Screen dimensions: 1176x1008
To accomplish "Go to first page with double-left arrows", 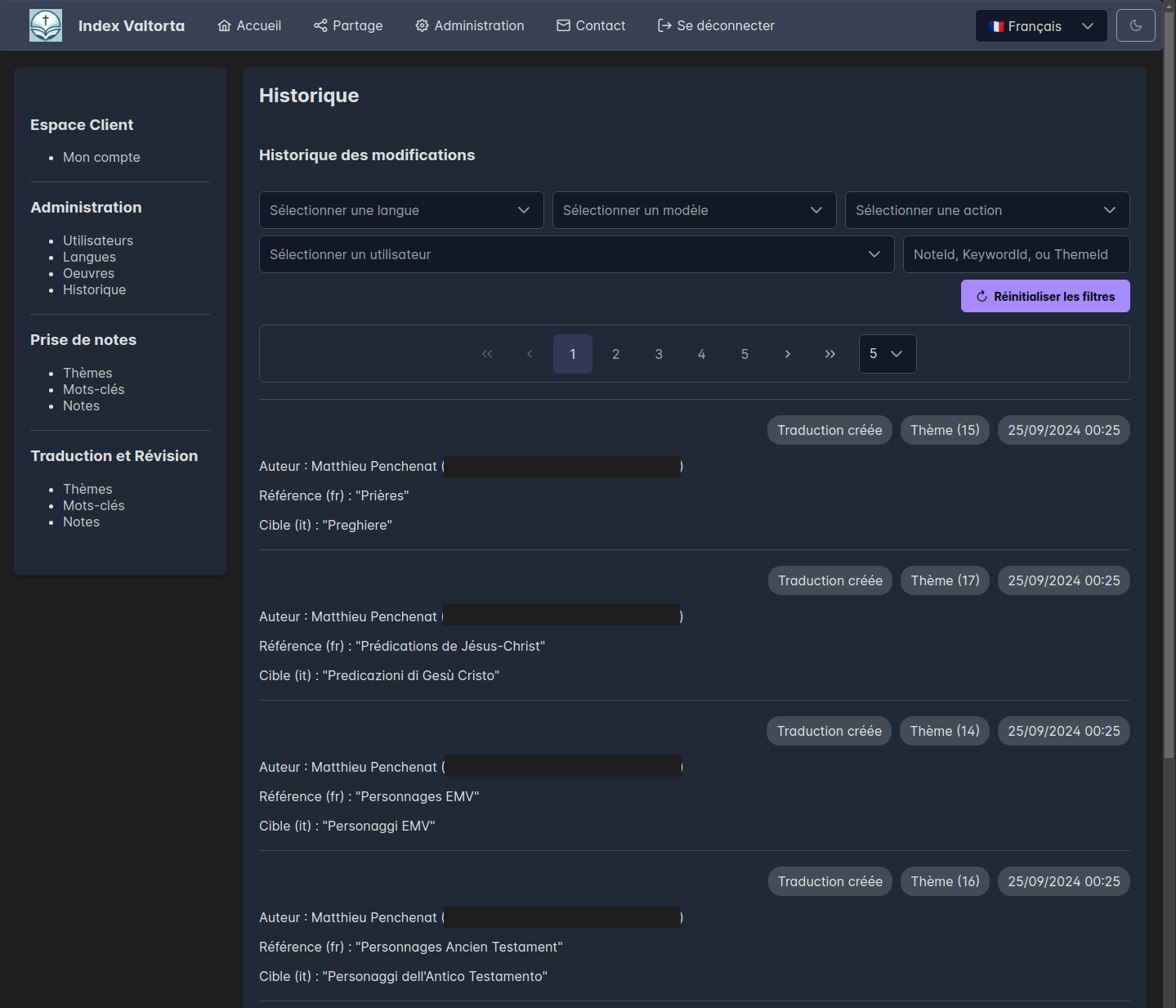I will click(x=487, y=354).
